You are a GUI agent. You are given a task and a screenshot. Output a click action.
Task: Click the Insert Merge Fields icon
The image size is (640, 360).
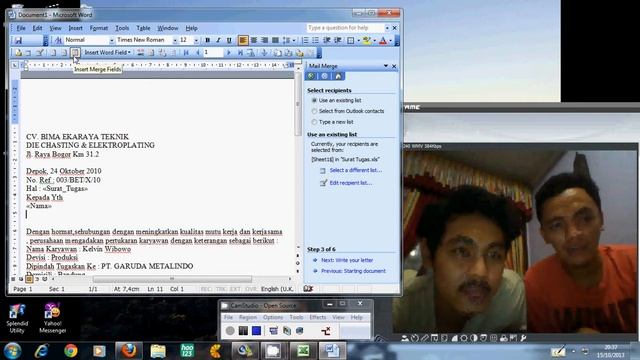click(x=75, y=53)
